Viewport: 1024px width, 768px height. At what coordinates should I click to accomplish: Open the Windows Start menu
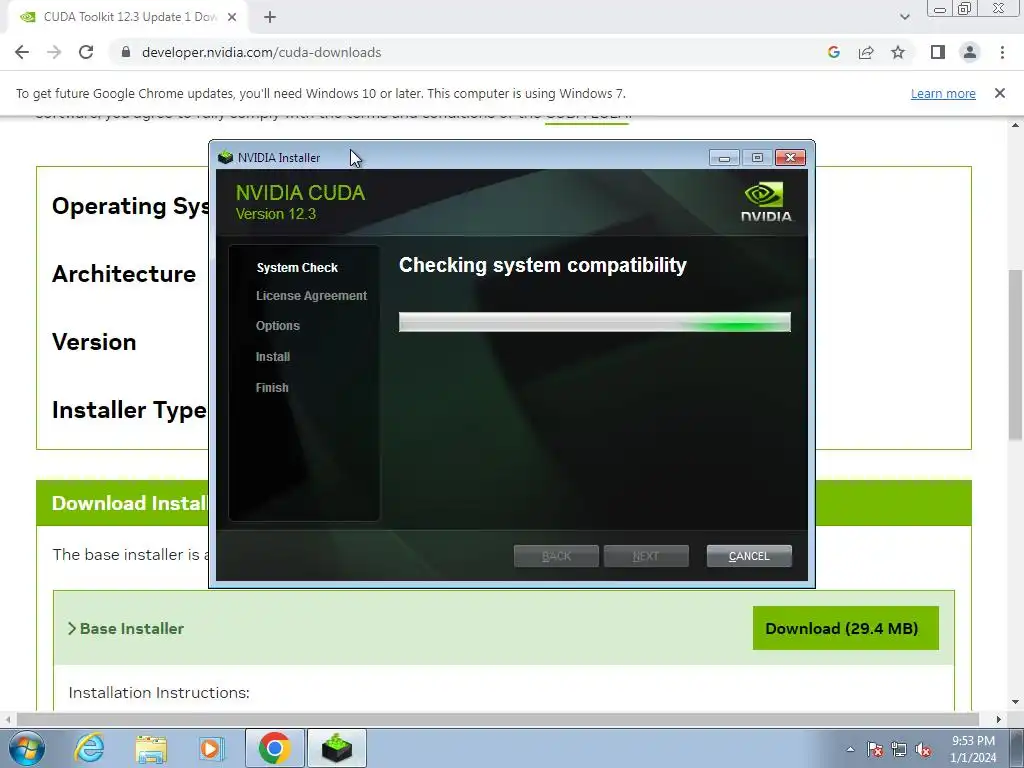pos(27,748)
